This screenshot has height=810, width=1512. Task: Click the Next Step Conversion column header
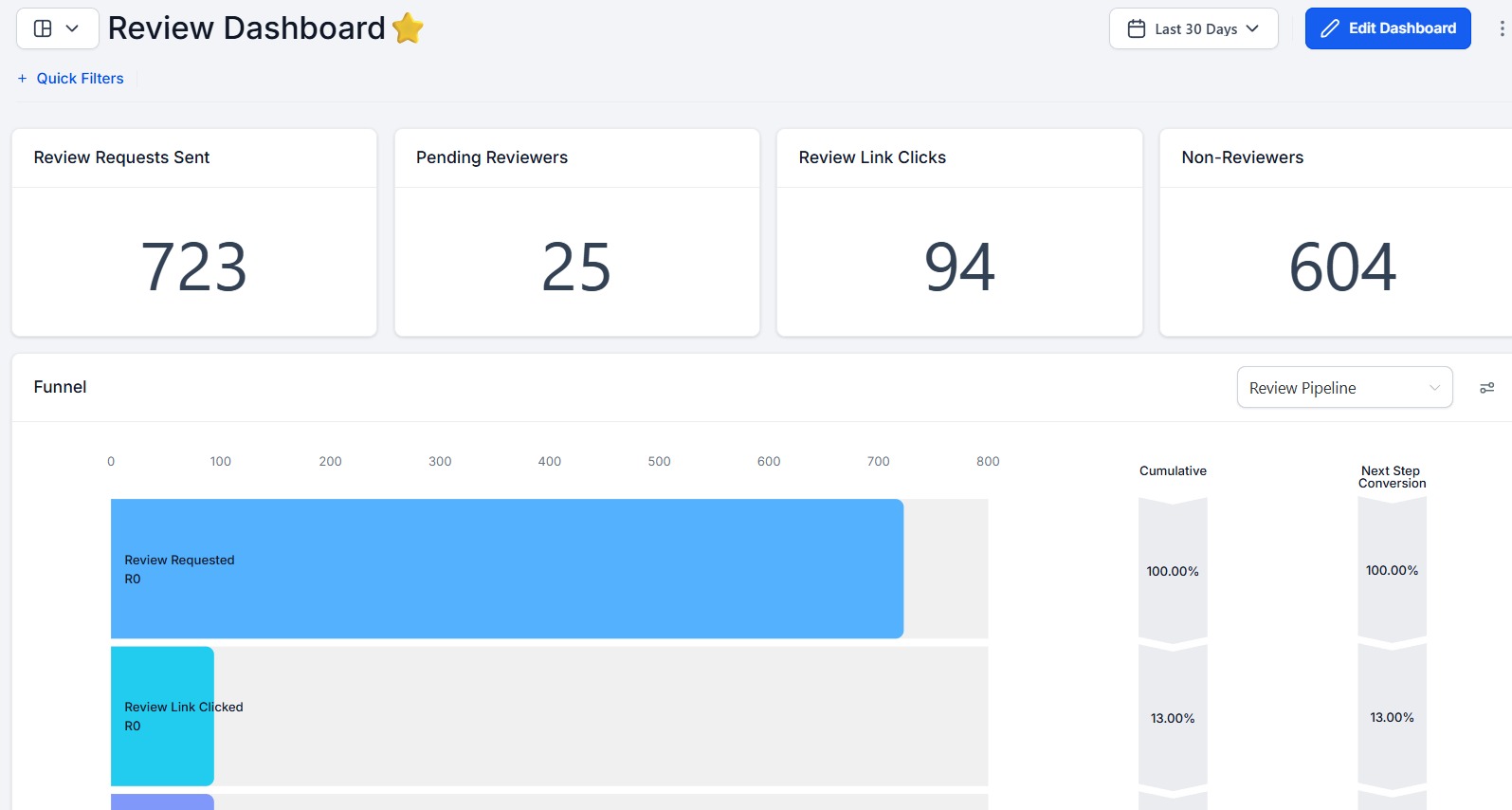click(1392, 477)
